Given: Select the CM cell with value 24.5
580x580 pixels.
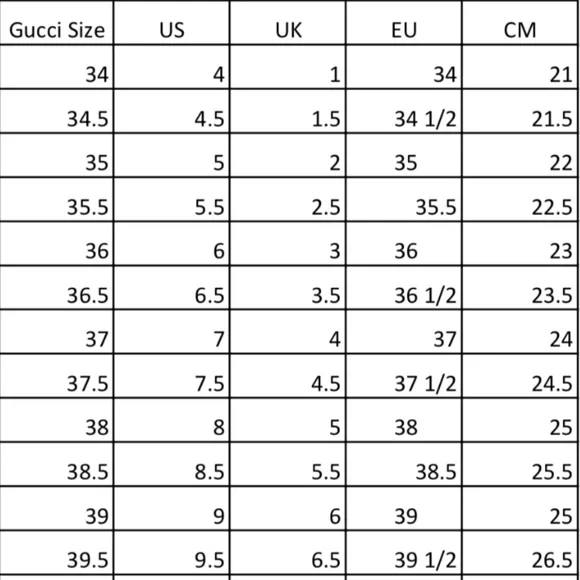Looking at the screenshot, I should click(520, 376).
